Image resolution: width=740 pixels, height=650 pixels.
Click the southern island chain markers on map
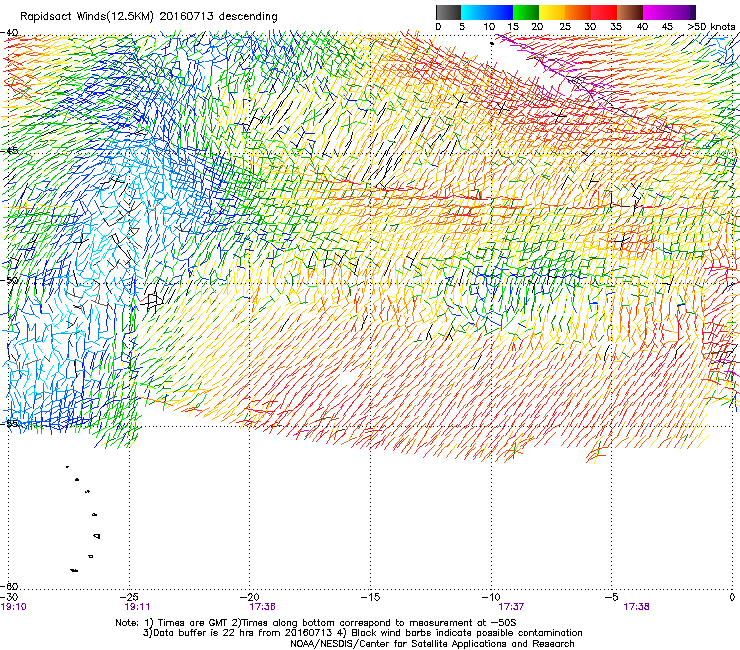pos(84,519)
